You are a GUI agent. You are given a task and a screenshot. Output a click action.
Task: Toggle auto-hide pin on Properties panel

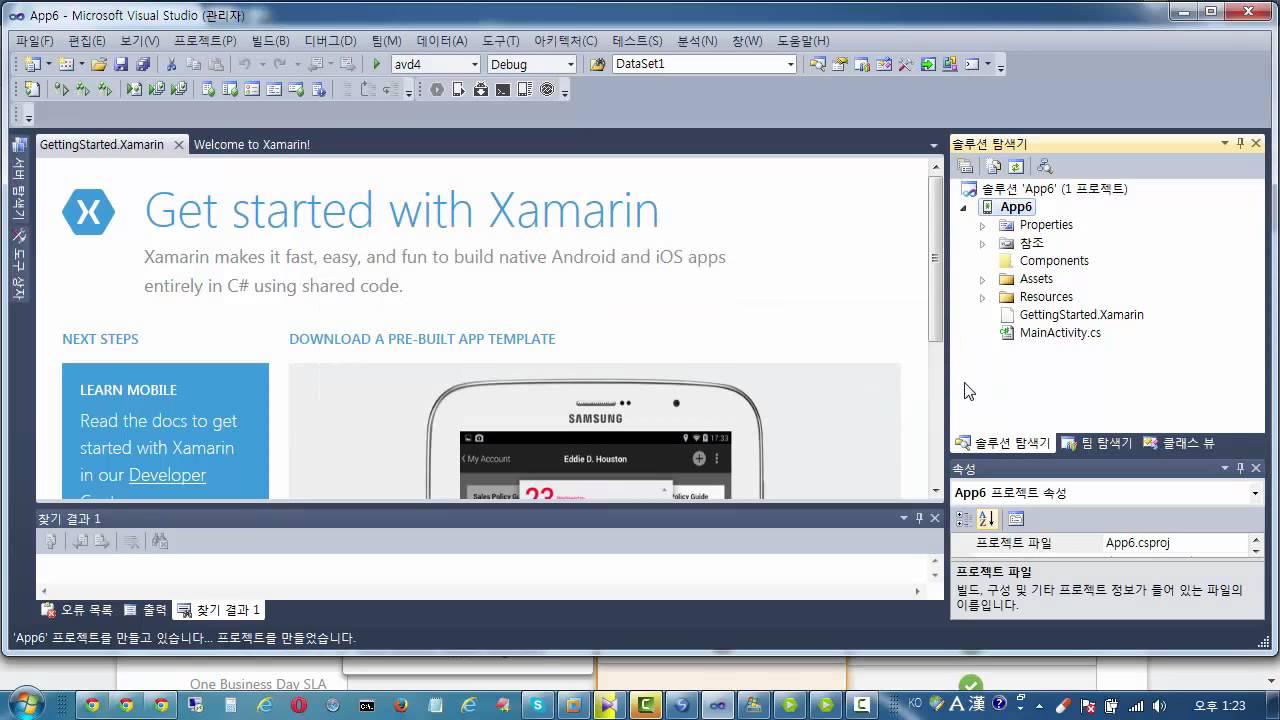1241,468
